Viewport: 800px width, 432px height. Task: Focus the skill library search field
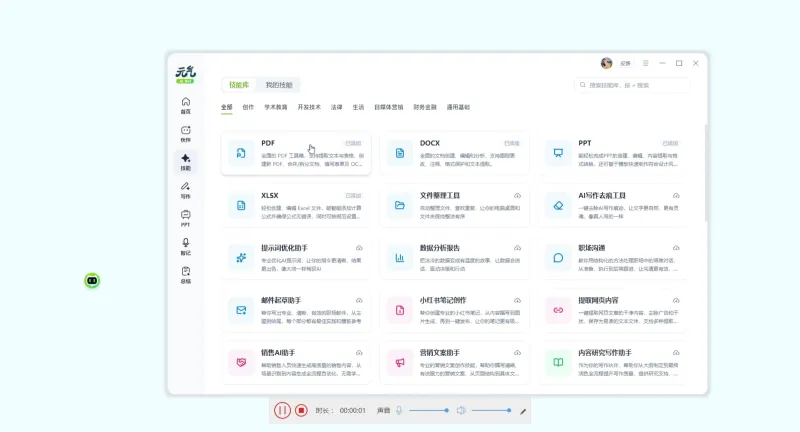click(632, 85)
